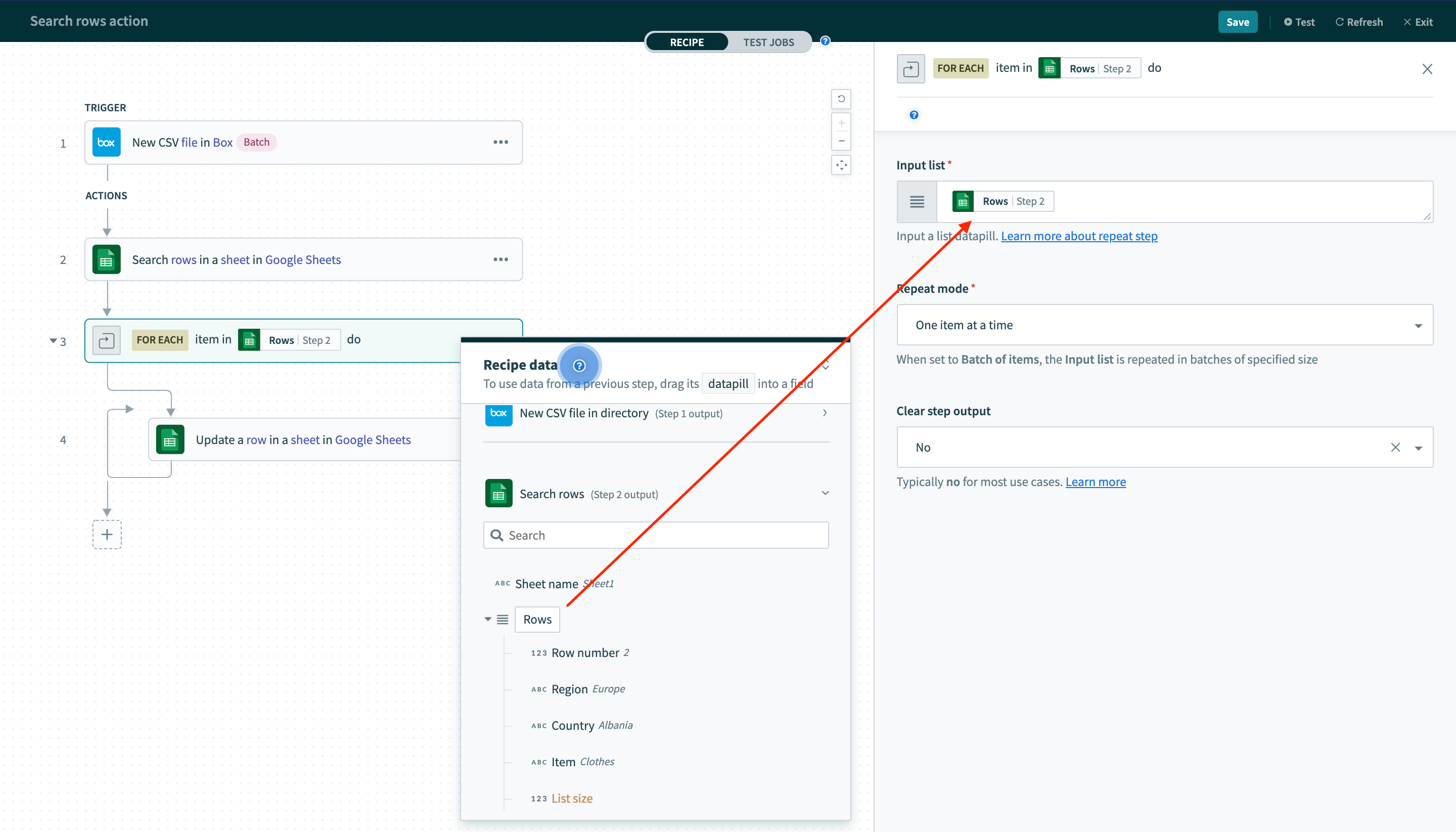
Task: Click the Google Sheets icon on Update a row step
Action: coord(170,440)
